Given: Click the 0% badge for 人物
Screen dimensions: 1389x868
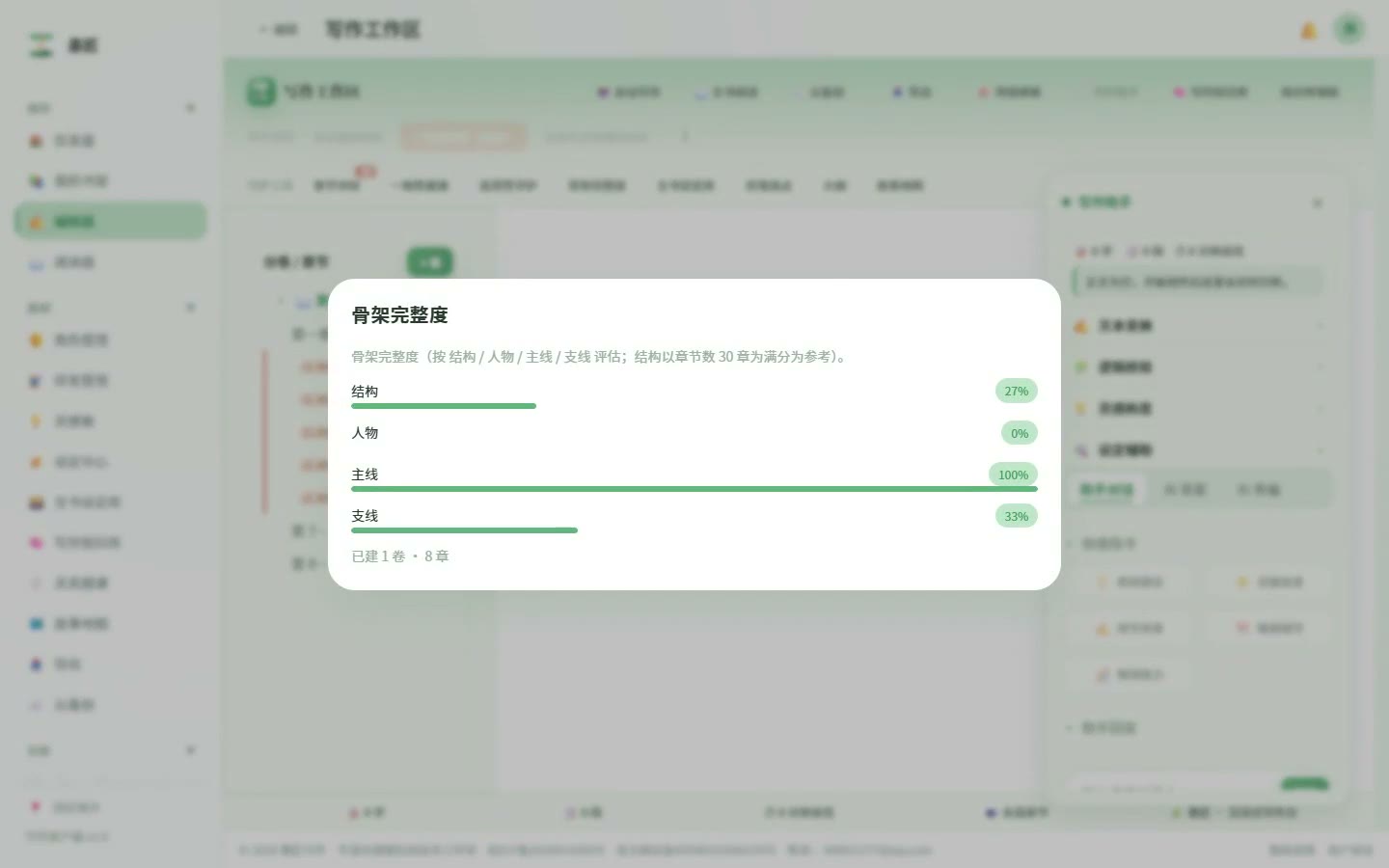Looking at the screenshot, I should point(1020,433).
